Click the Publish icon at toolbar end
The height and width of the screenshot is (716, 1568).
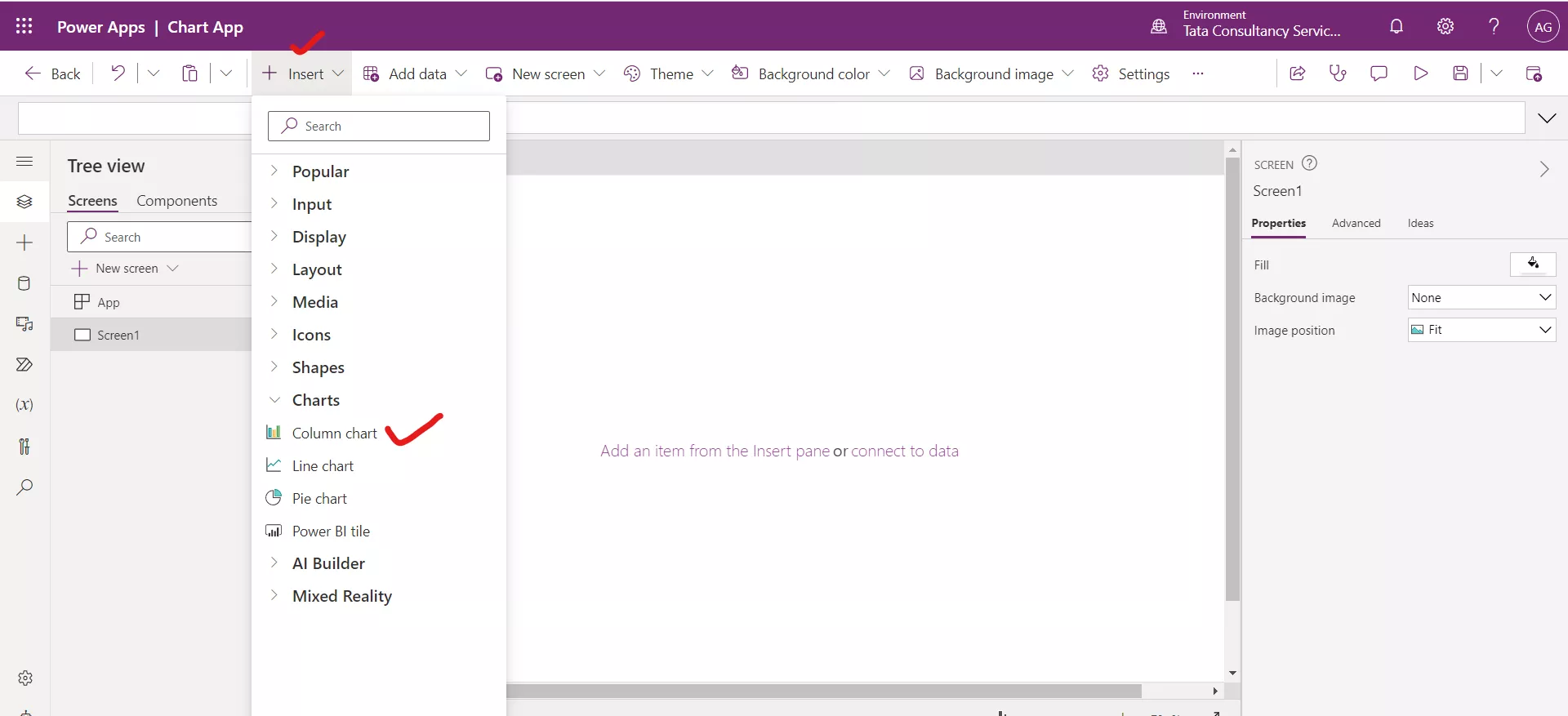click(1534, 73)
